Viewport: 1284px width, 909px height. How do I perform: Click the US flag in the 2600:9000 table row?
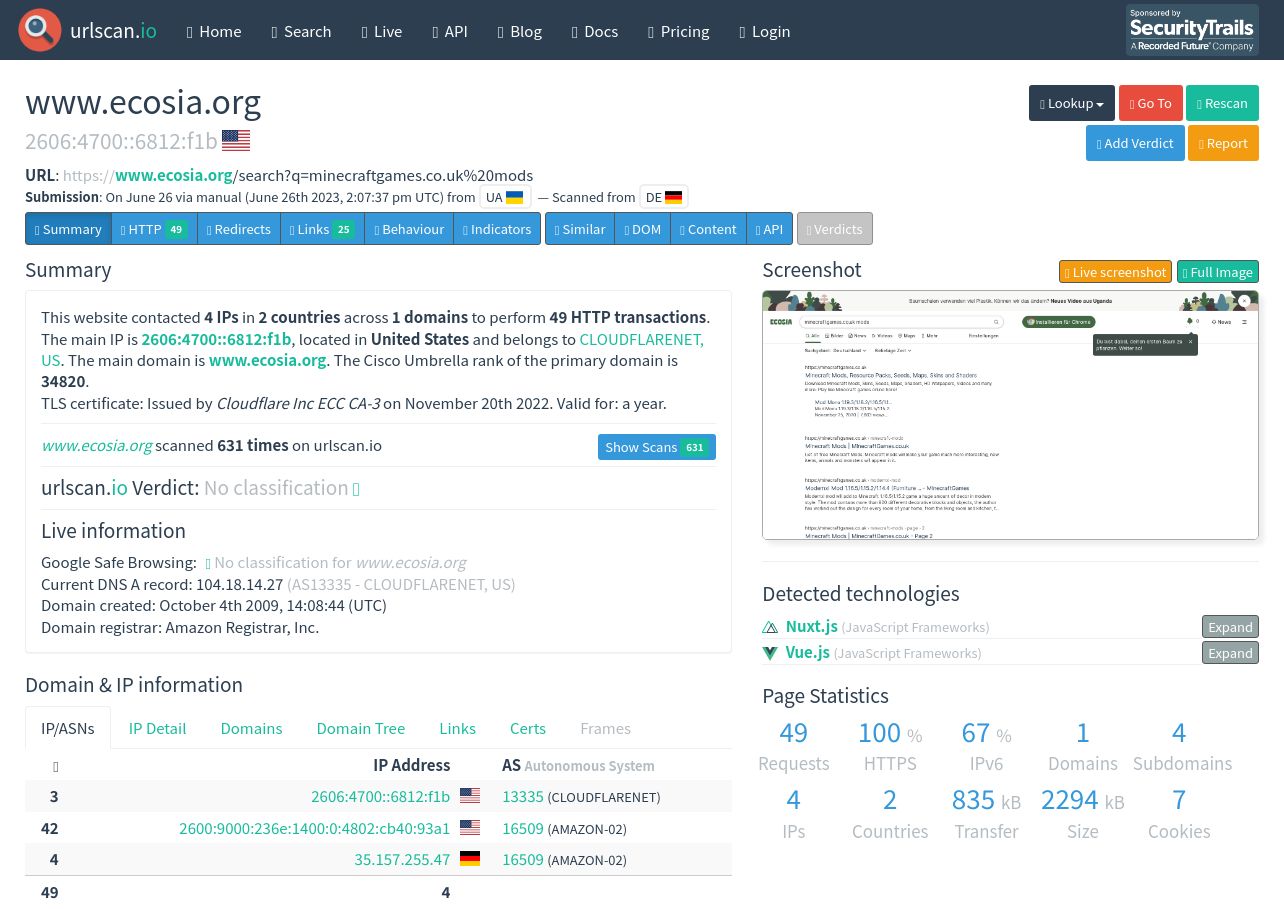click(x=470, y=828)
